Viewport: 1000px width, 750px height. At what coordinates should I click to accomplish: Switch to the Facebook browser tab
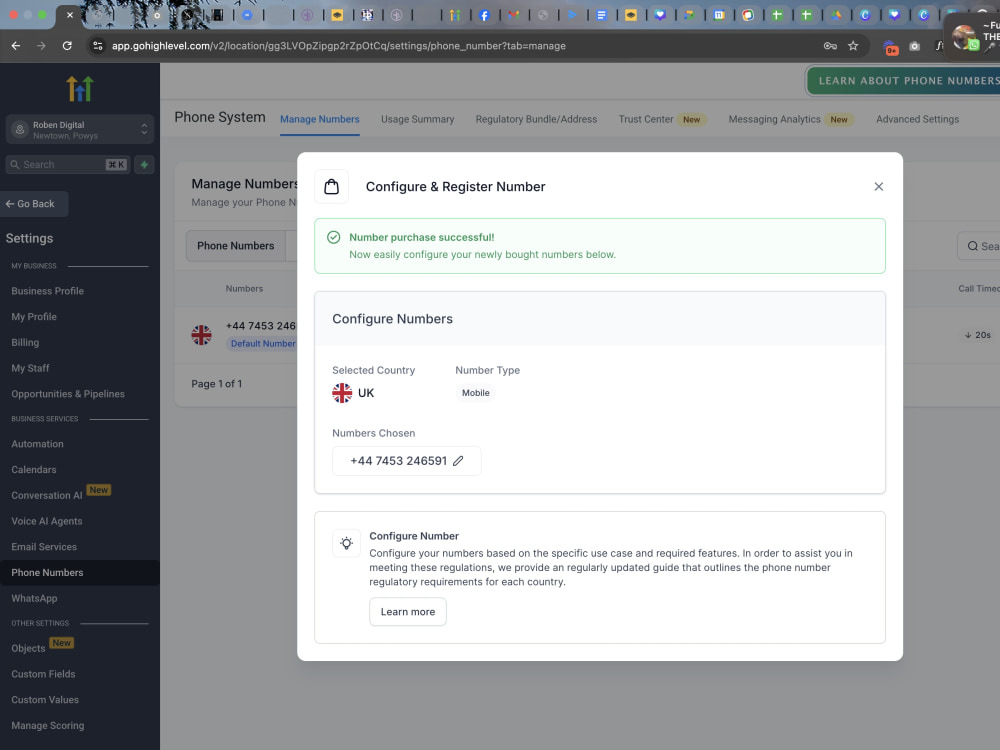click(484, 15)
